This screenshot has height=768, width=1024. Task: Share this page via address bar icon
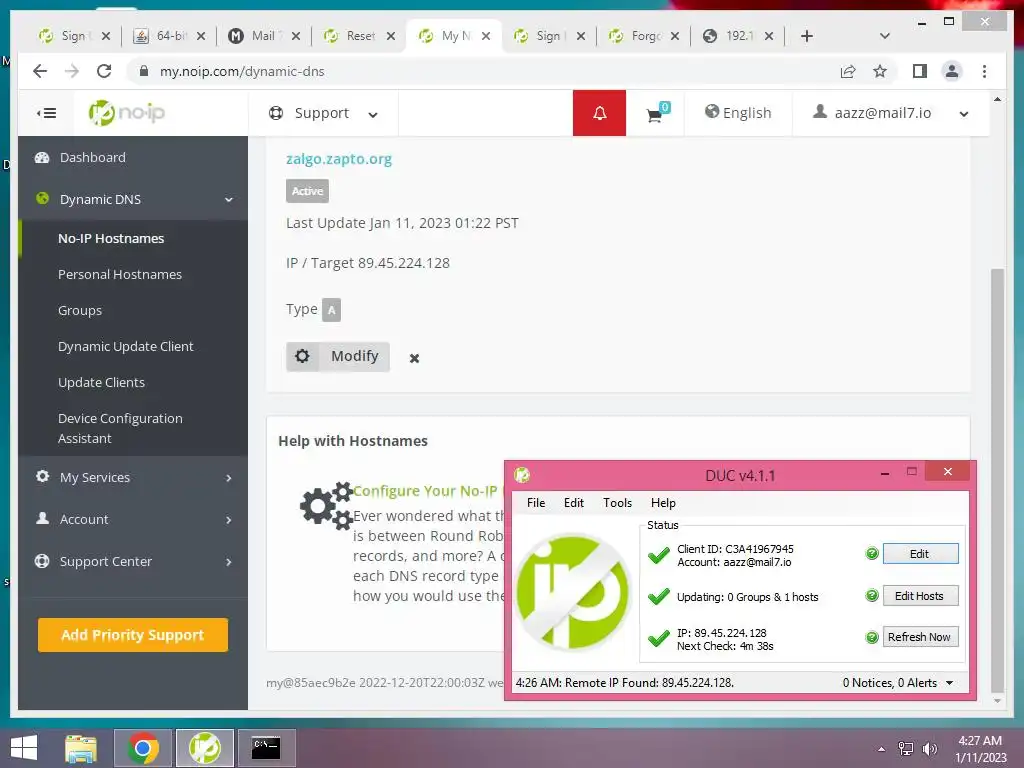click(x=848, y=71)
